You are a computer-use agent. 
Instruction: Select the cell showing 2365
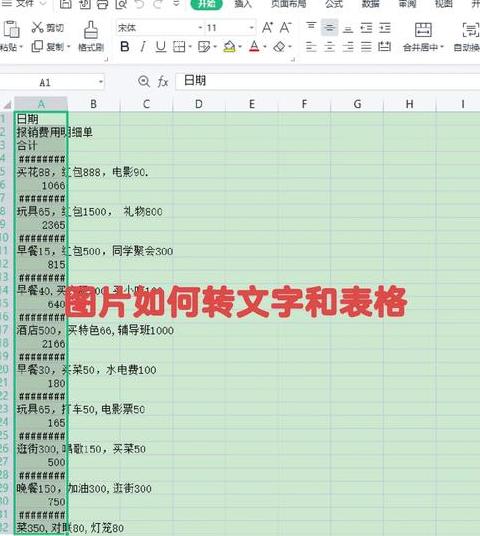pos(41,225)
